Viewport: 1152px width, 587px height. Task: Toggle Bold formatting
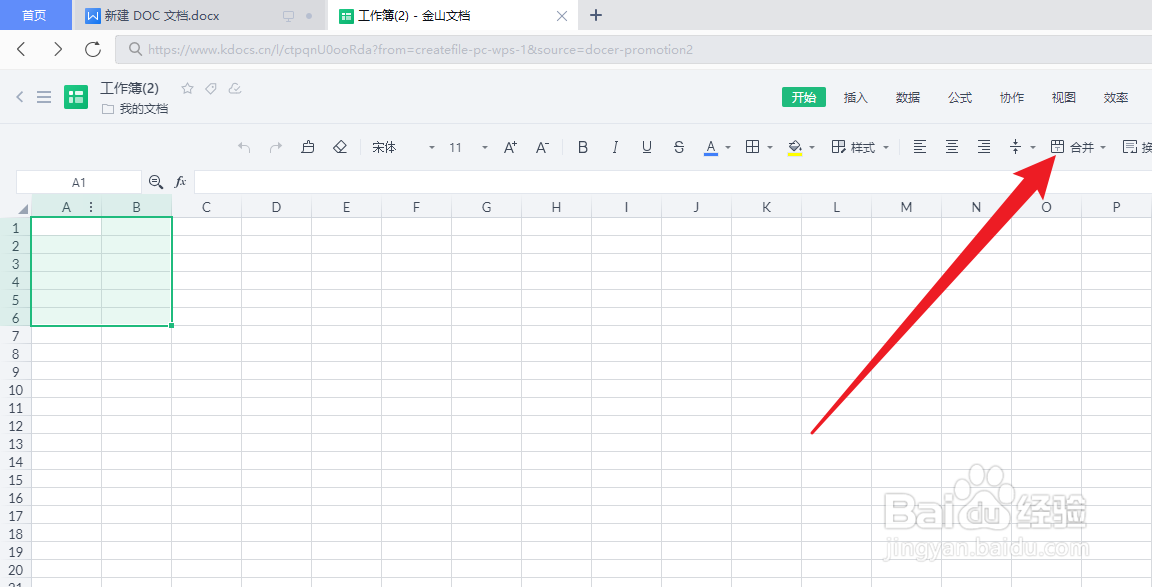click(583, 148)
